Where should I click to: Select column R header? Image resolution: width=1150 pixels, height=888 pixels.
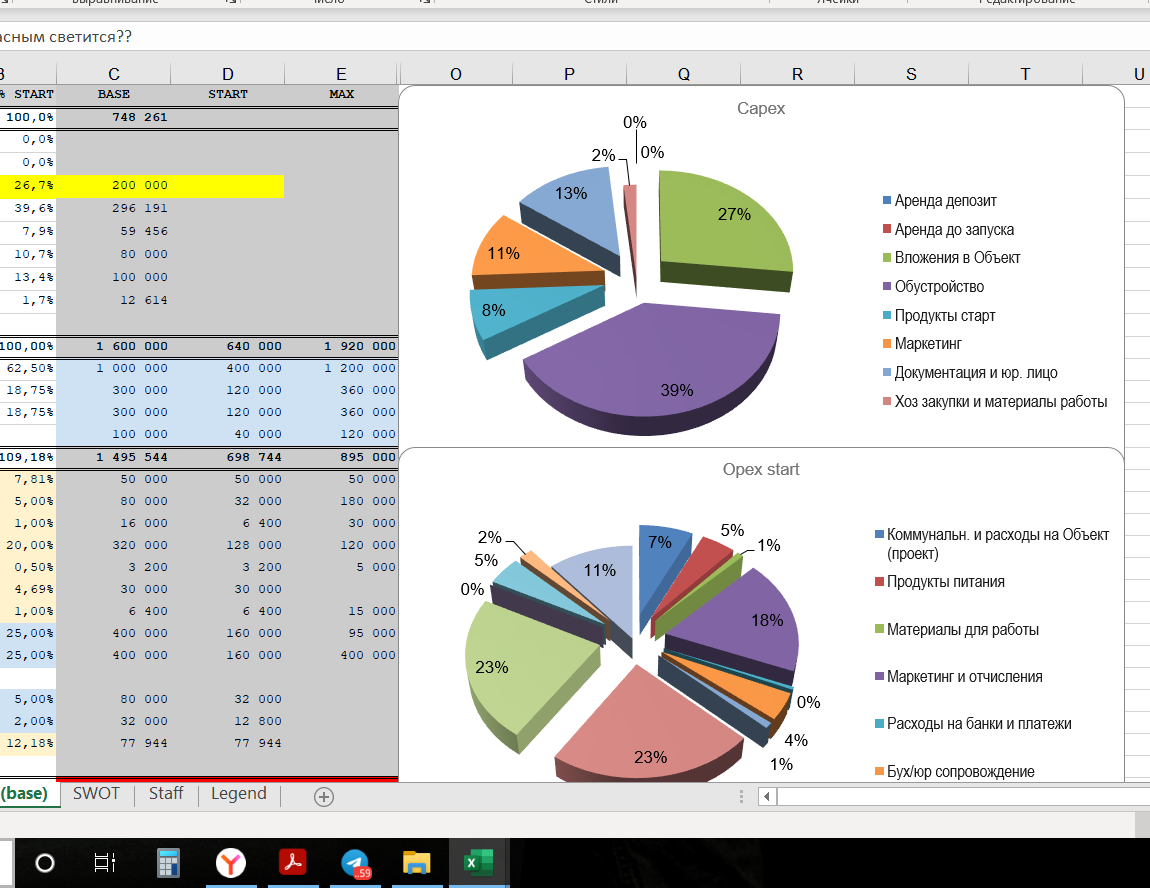tap(797, 74)
